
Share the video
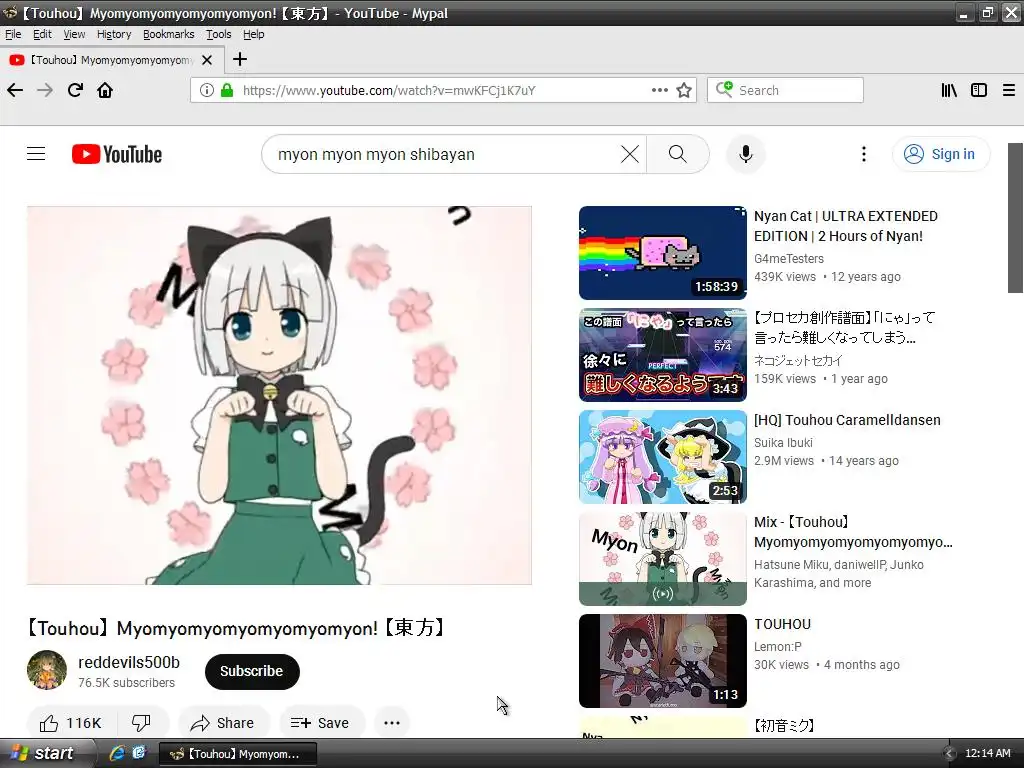[x=223, y=722]
